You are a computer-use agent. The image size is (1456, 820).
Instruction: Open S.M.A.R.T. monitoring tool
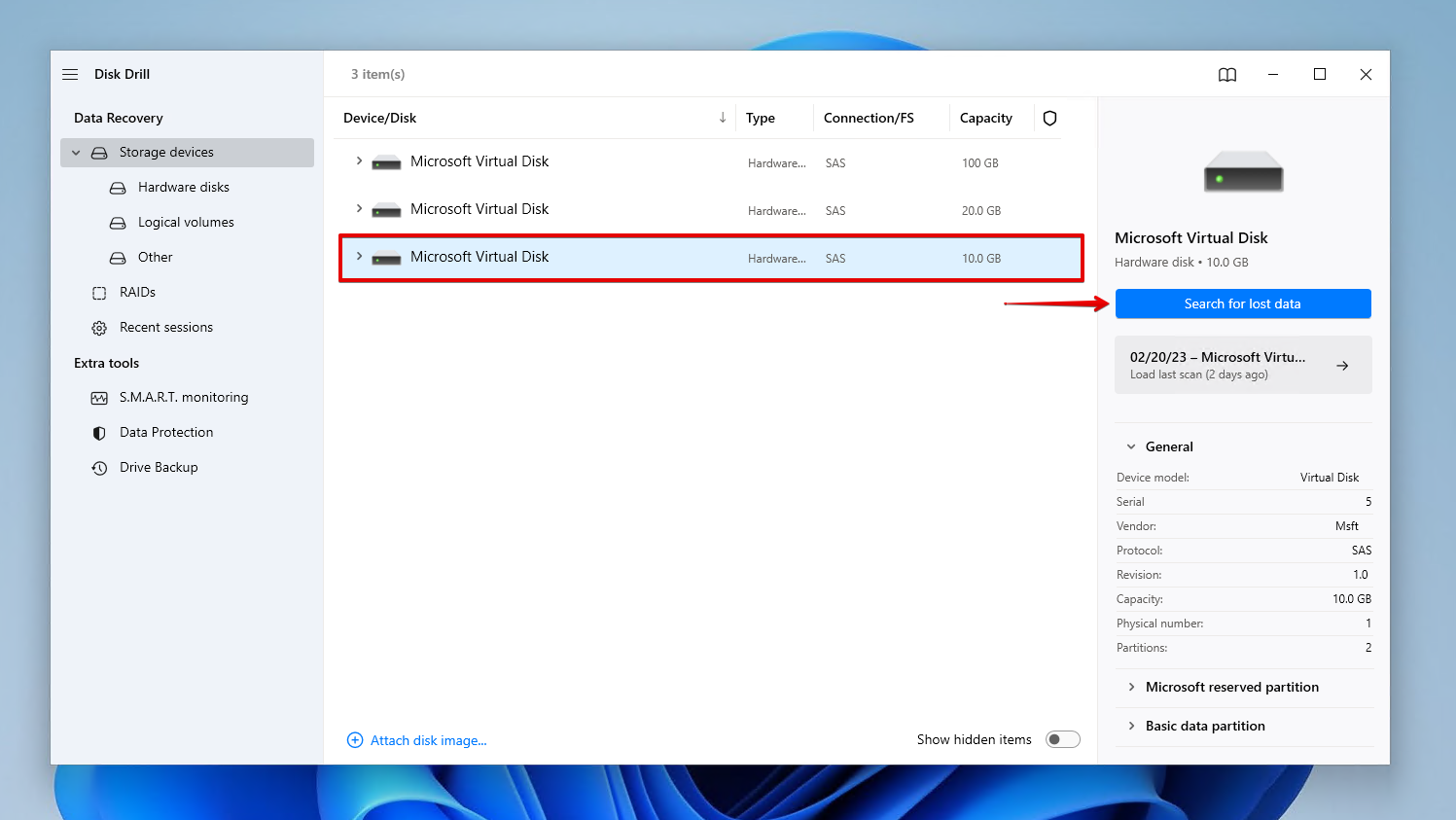pos(184,397)
